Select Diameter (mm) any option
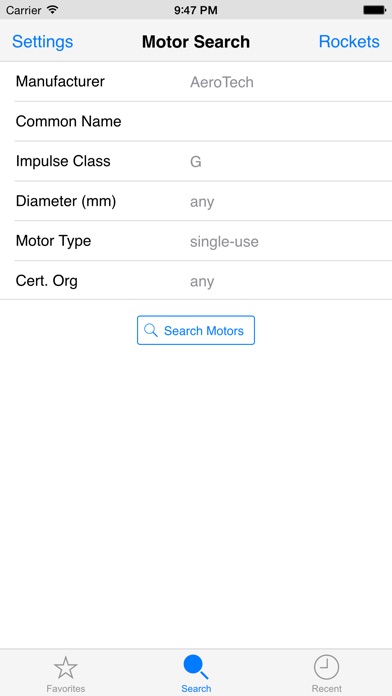 [202, 202]
